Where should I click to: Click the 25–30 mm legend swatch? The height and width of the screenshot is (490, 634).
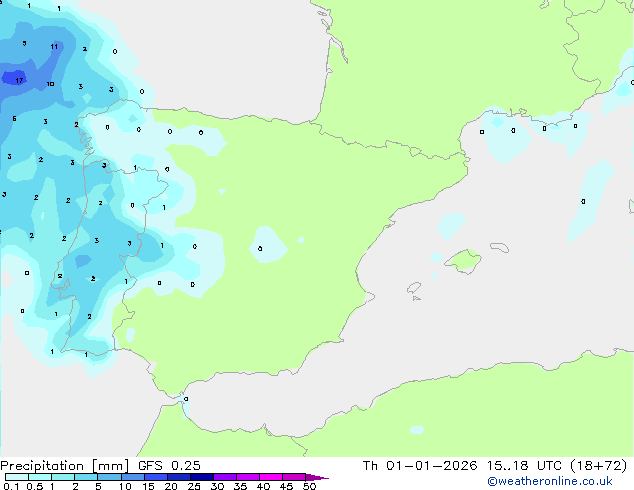tap(202, 477)
